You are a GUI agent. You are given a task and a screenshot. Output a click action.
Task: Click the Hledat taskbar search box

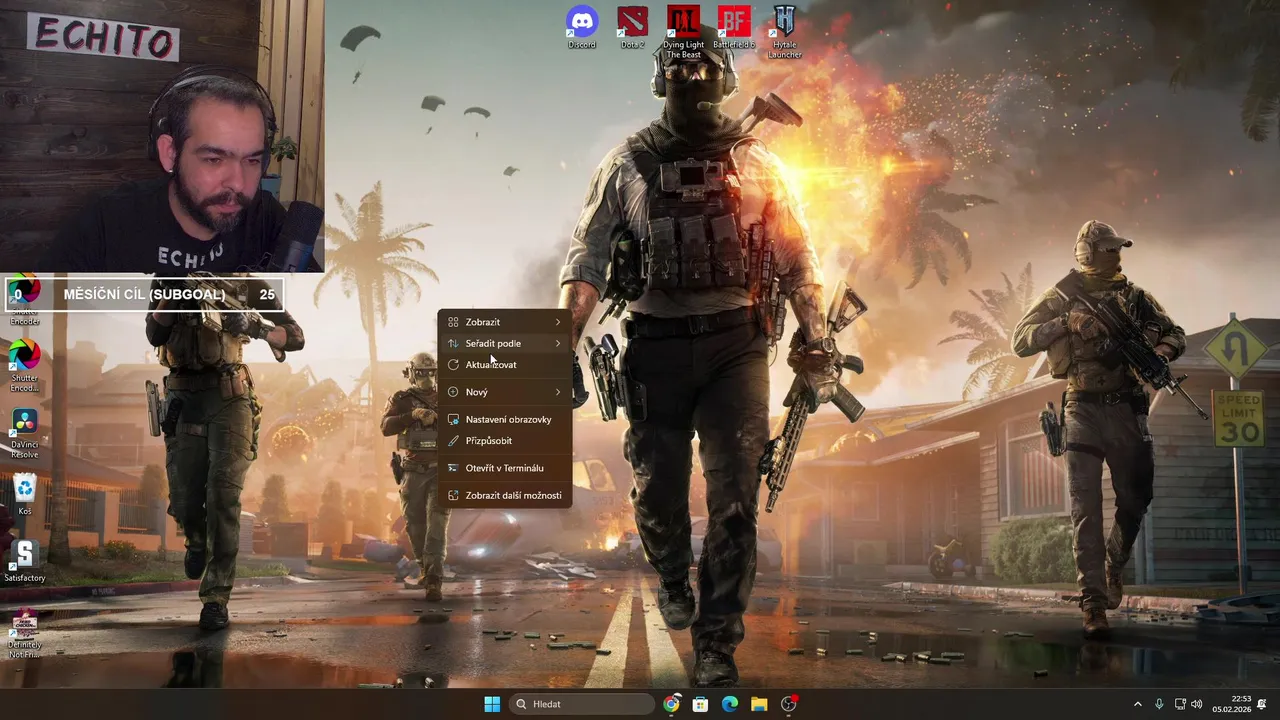pyautogui.click(x=581, y=704)
